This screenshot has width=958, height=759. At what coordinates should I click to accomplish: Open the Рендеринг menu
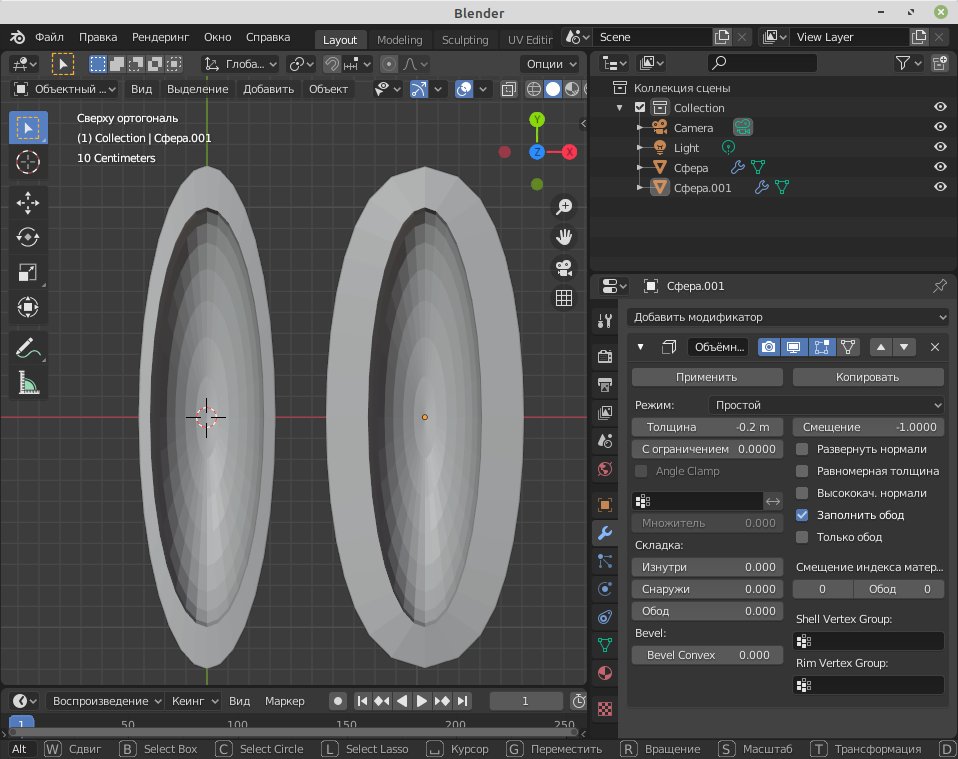coord(160,37)
